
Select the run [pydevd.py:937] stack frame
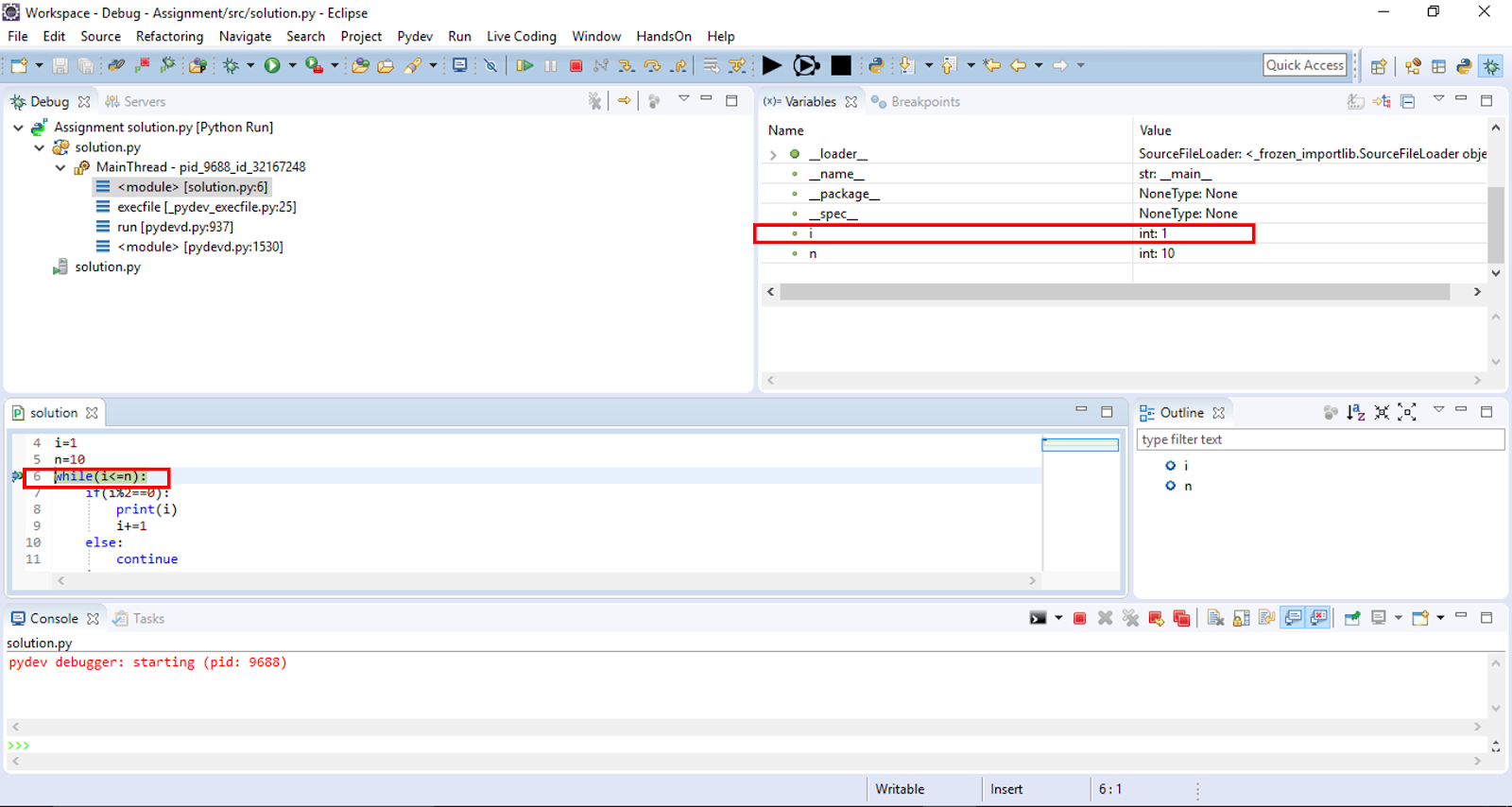point(164,227)
